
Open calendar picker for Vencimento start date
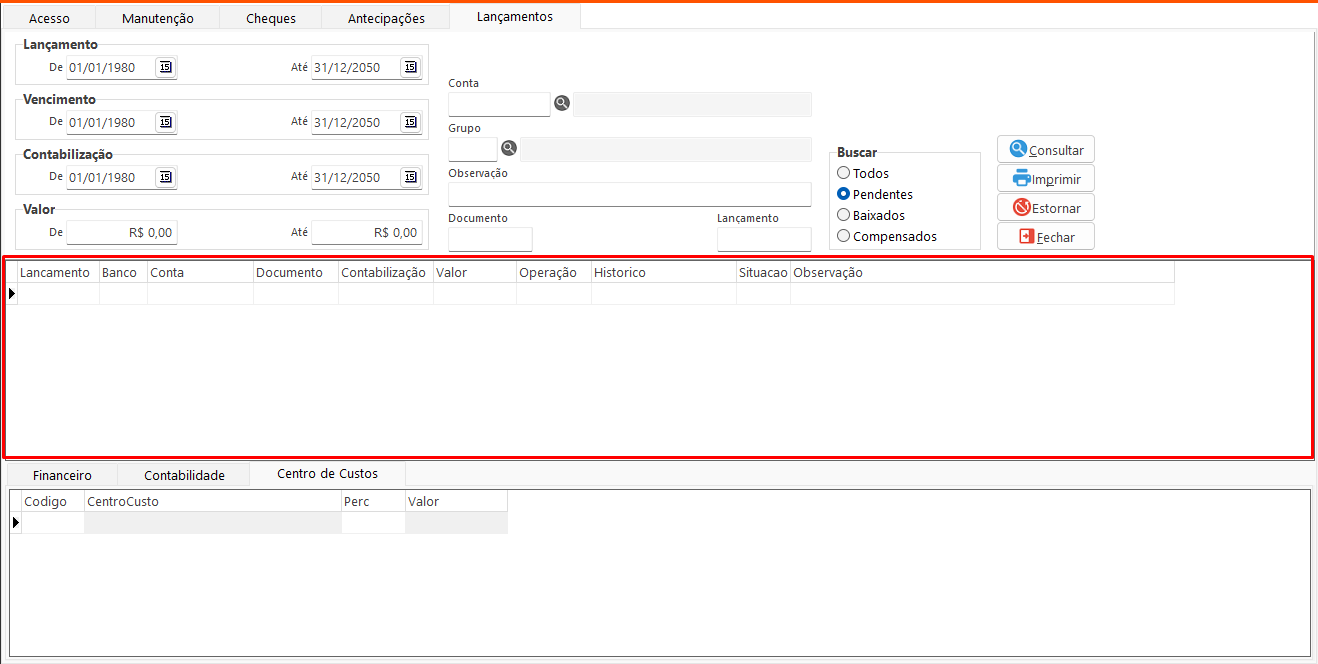(166, 122)
